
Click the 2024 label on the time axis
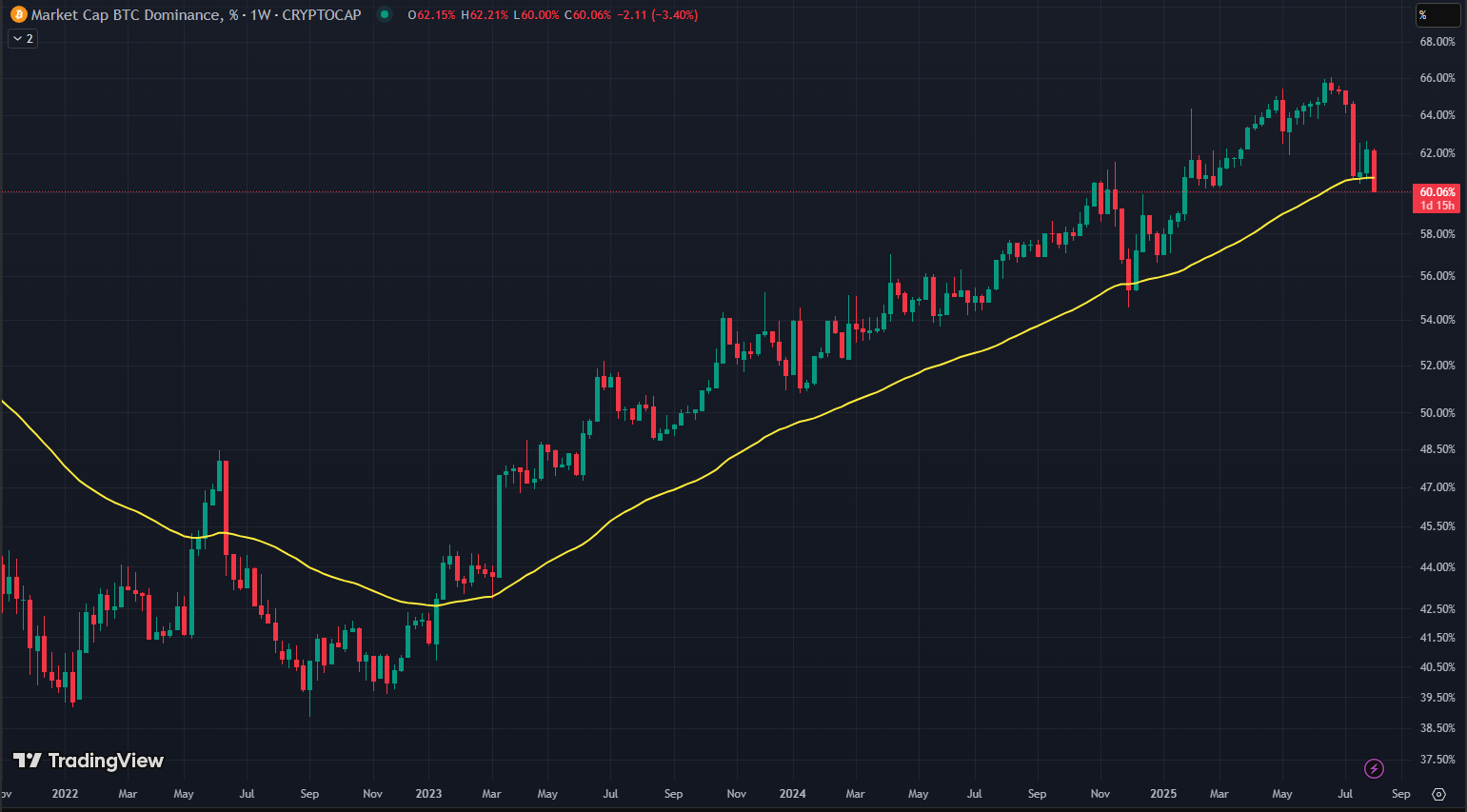point(792,794)
